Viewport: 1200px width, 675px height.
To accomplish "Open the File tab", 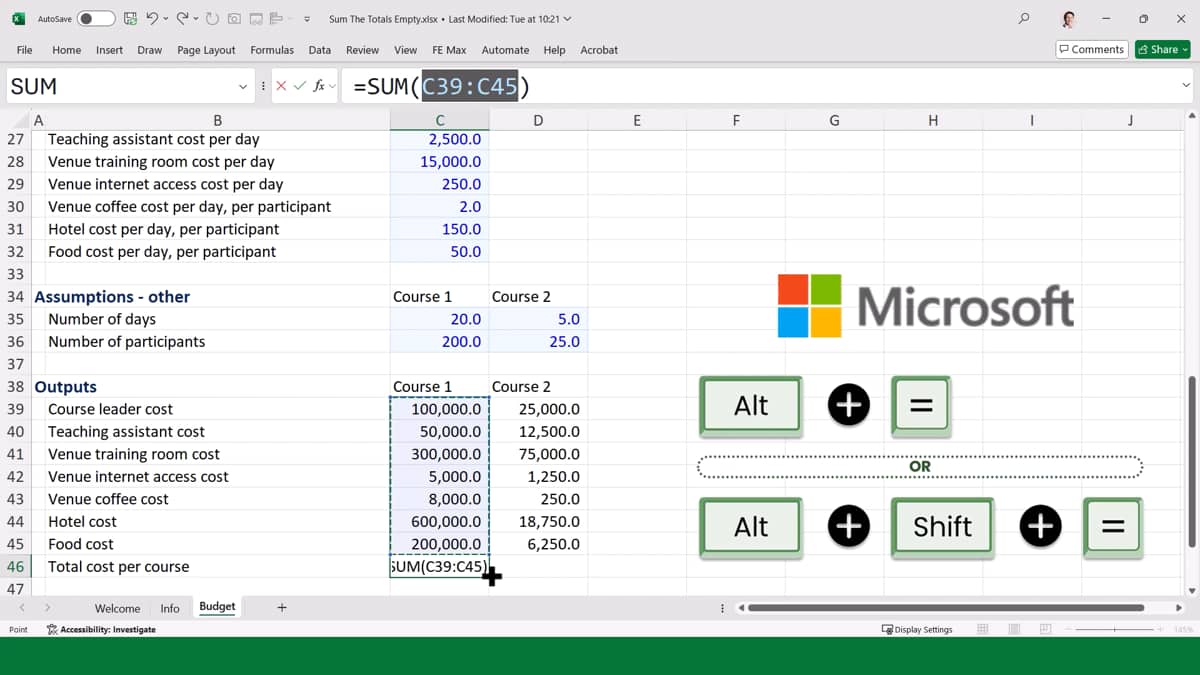I will (25, 50).
